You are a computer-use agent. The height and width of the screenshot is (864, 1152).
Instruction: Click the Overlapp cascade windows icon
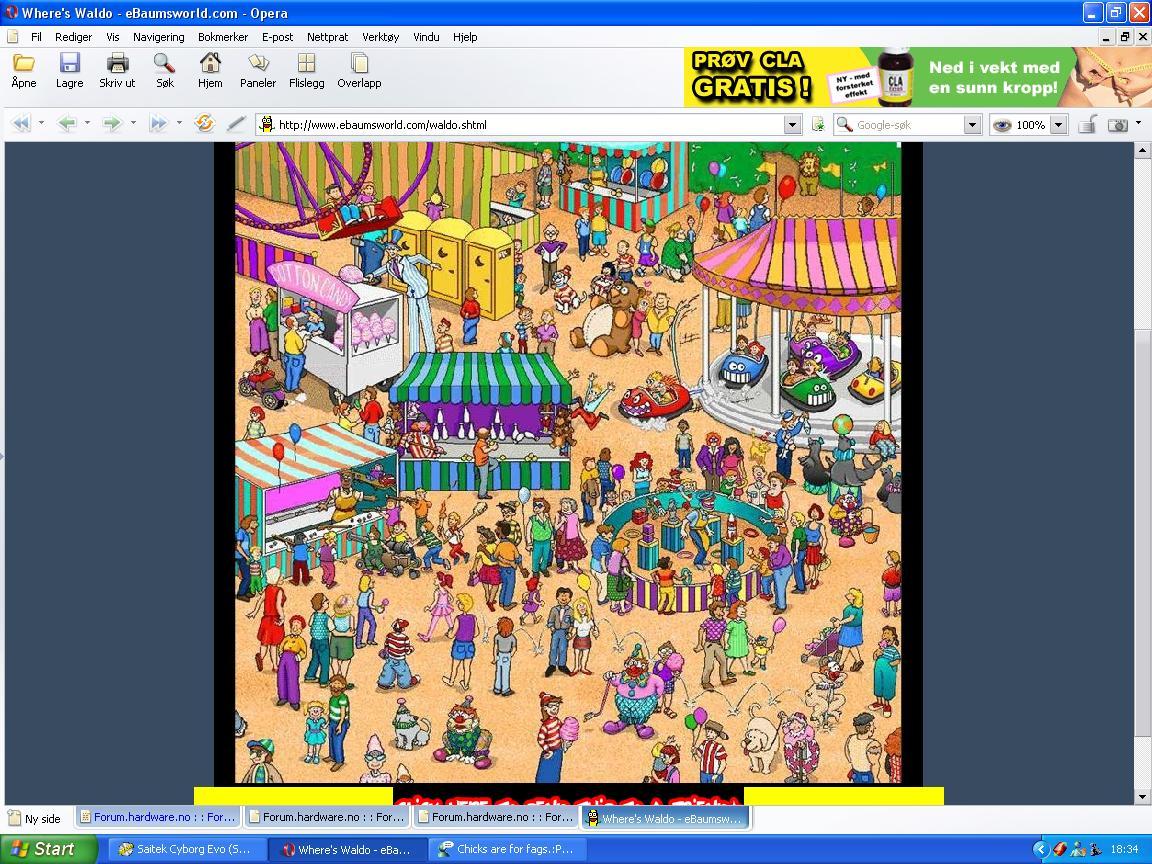coord(359,63)
